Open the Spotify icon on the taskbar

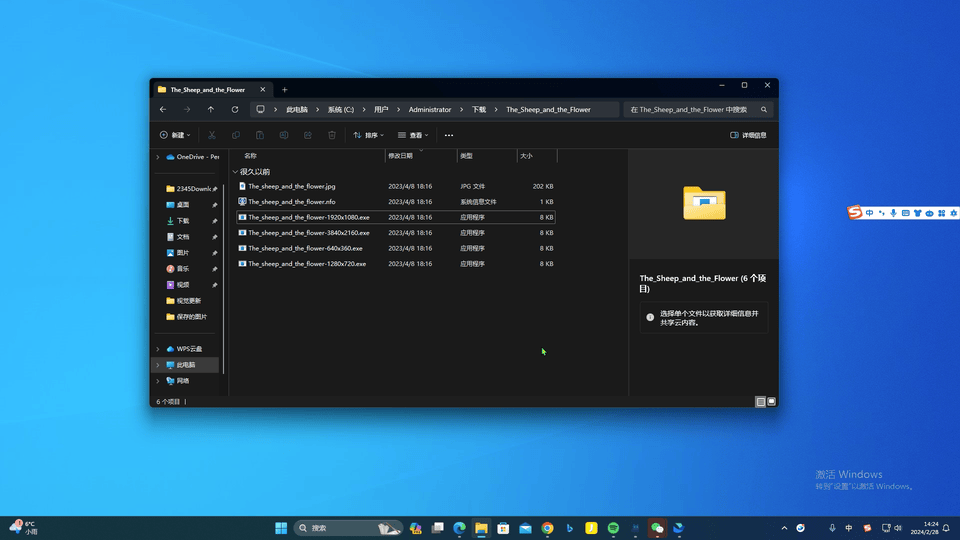[x=613, y=528]
